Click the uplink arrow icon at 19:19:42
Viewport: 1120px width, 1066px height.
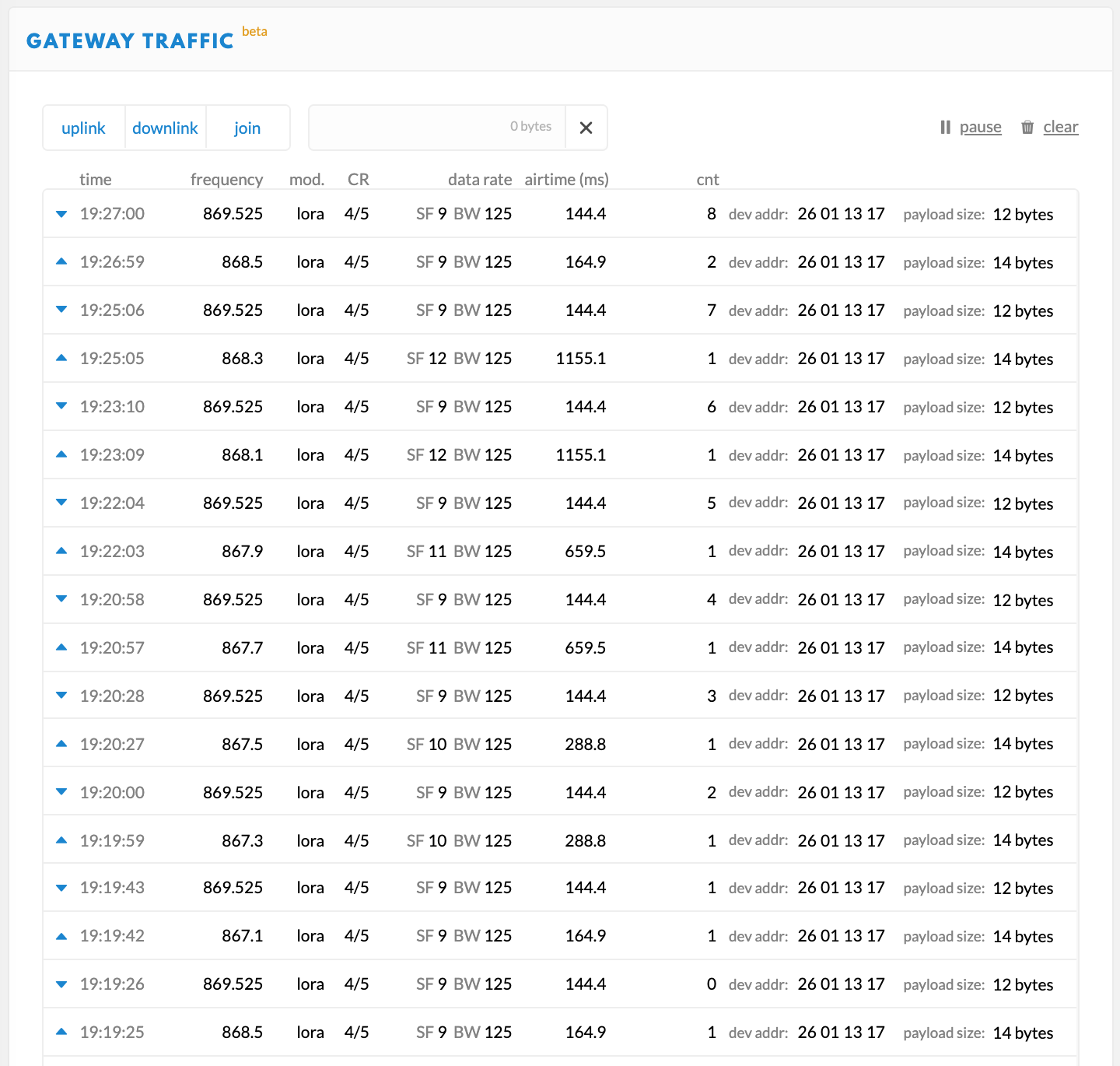click(61, 936)
